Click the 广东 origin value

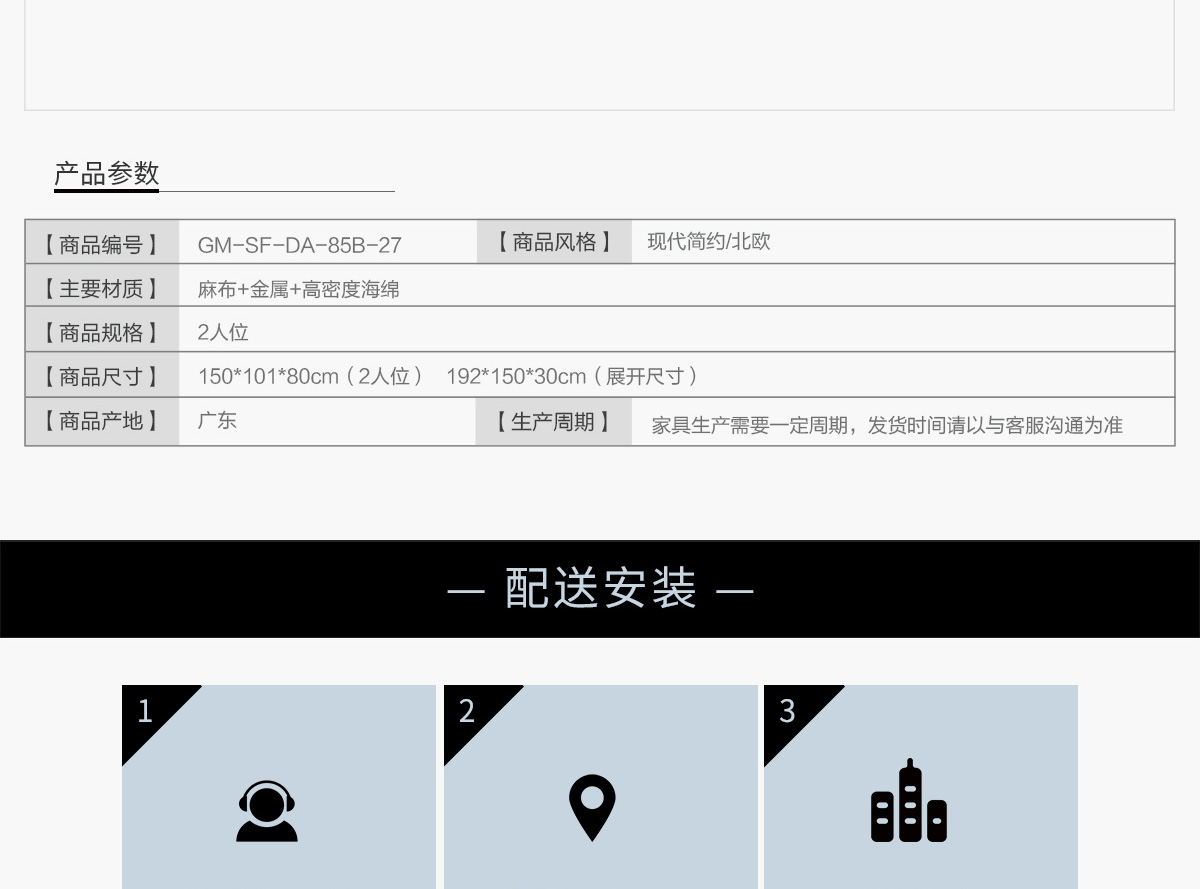click(x=217, y=421)
